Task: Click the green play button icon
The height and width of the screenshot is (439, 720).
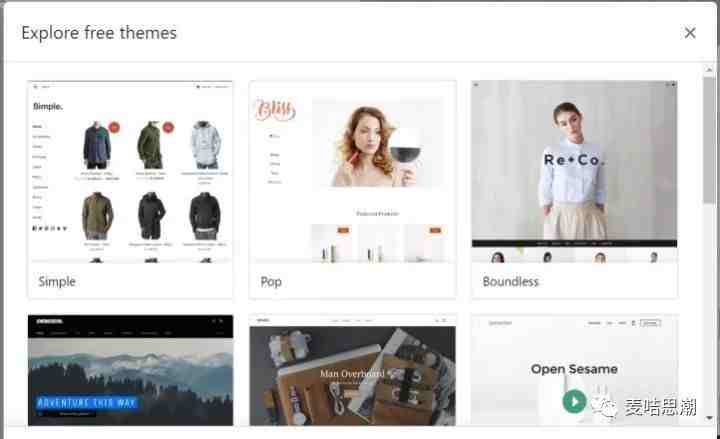Action: (x=574, y=402)
